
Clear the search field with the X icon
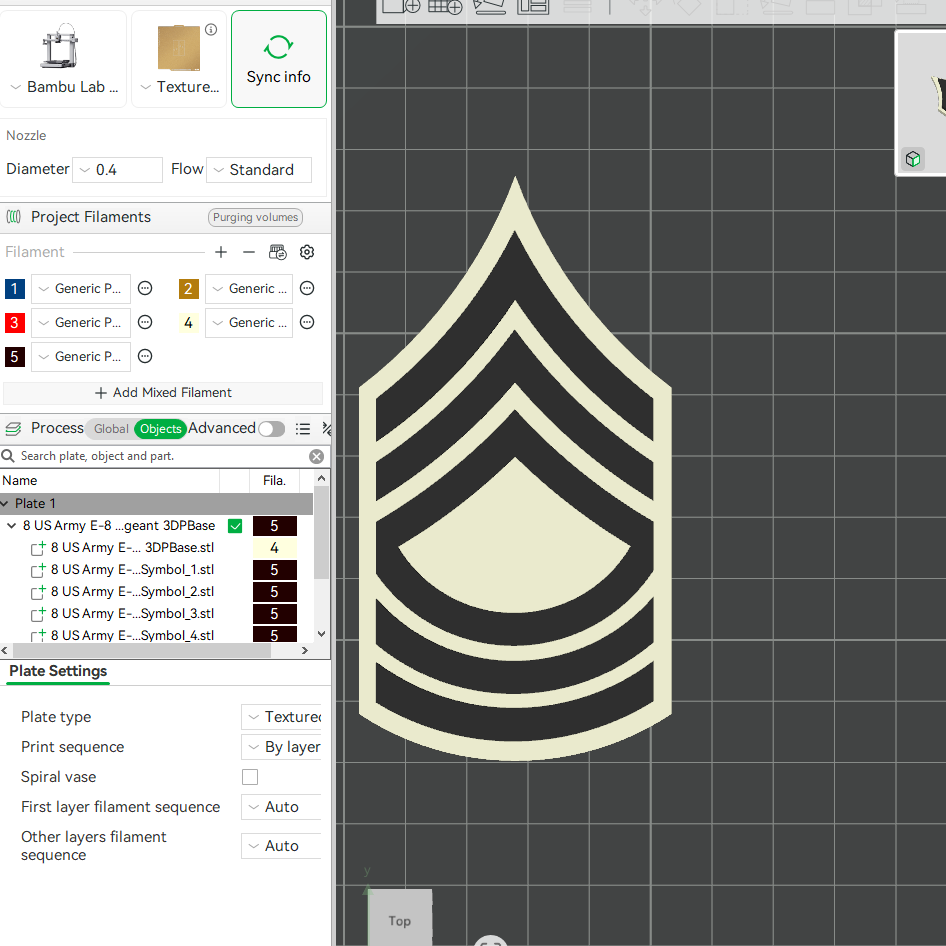coord(316,457)
